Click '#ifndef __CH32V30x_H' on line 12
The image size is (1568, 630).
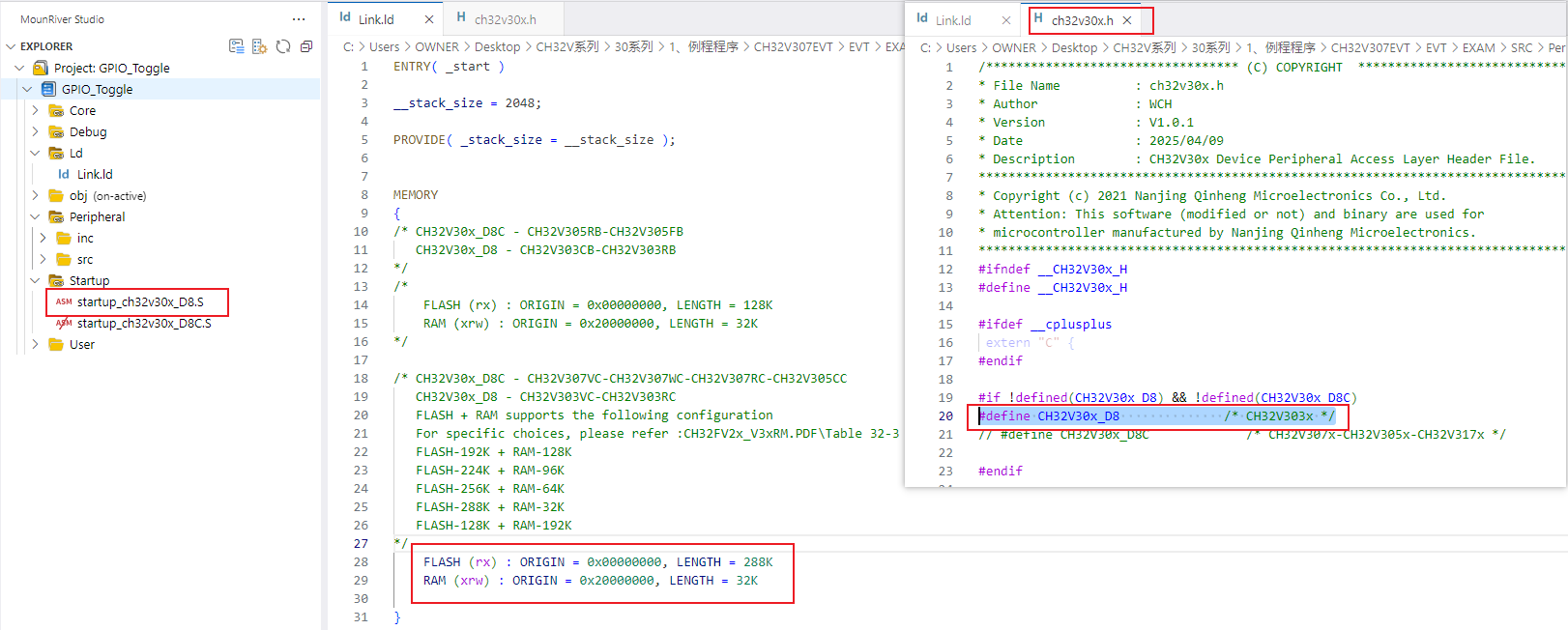pos(1053,270)
